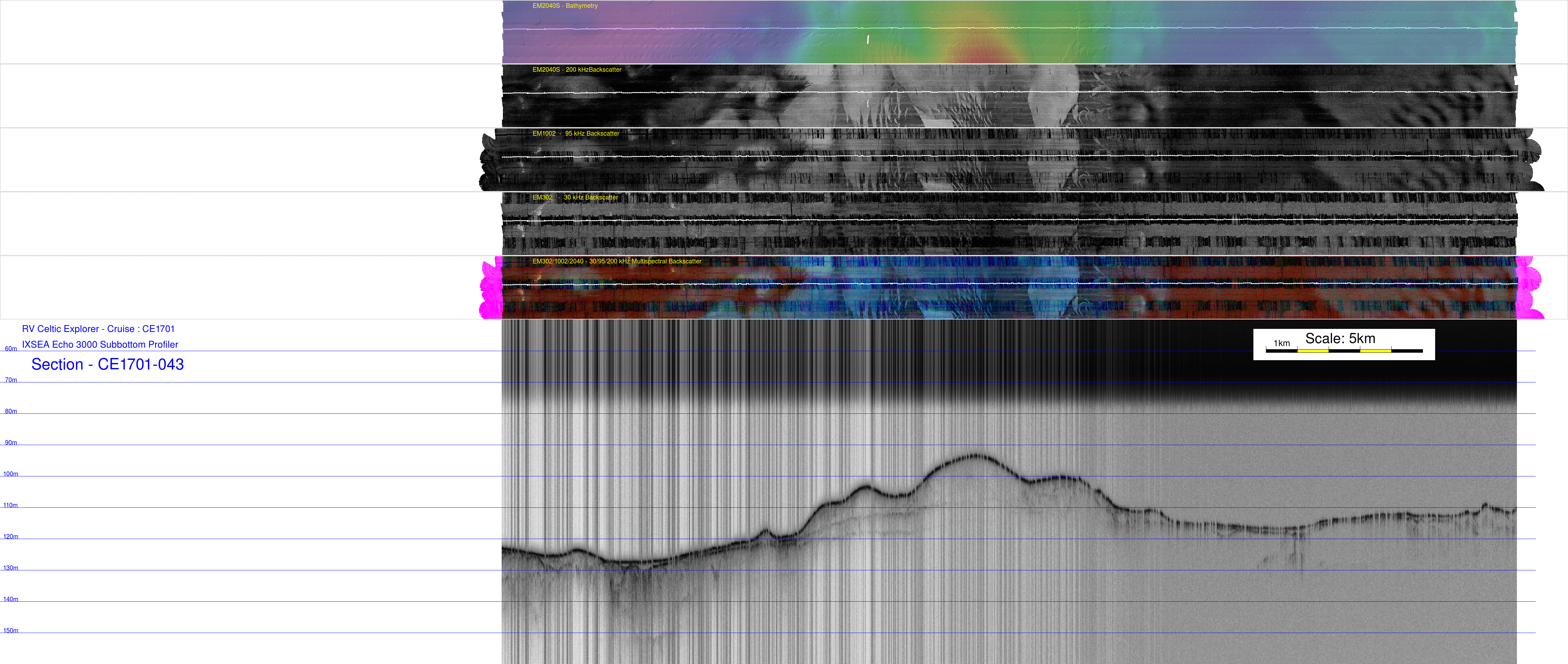The height and width of the screenshot is (664, 1568).
Task: Click first yellow segment of scale bar
Action: click(x=1312, y=351)
